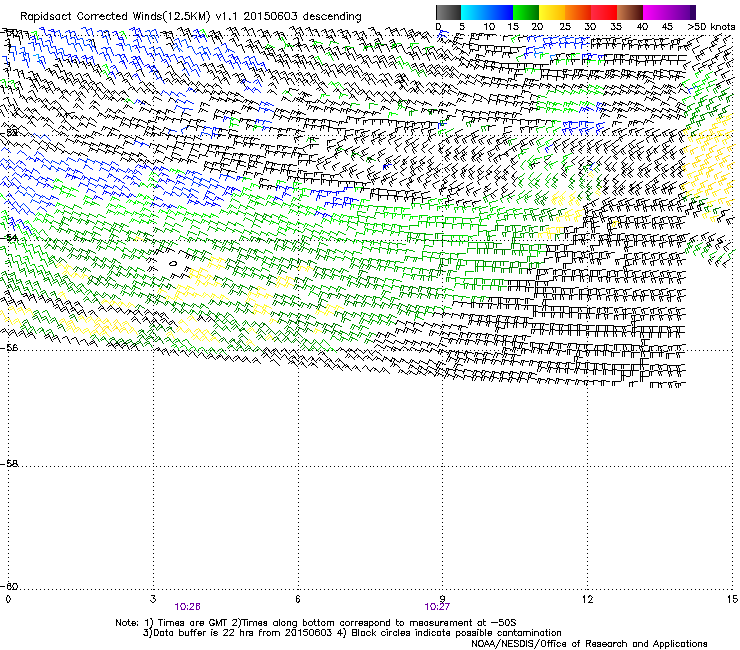The width and height of the screenshot is (740, 650).
Task: Select the green 15–20 knot legend band
Action: 526,12
